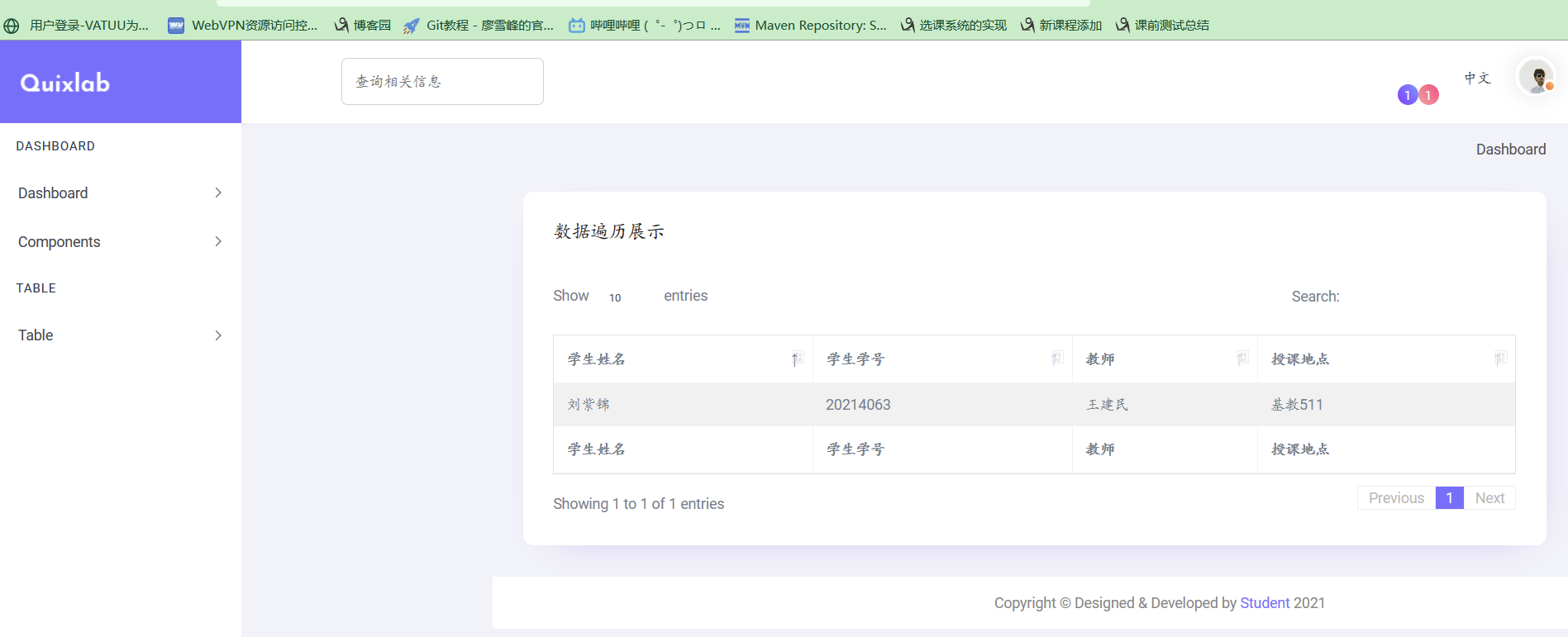This screenshot has height=637, width=1568.
Task: Select the 王建民 teacher cell
Action: (1165, 404)
